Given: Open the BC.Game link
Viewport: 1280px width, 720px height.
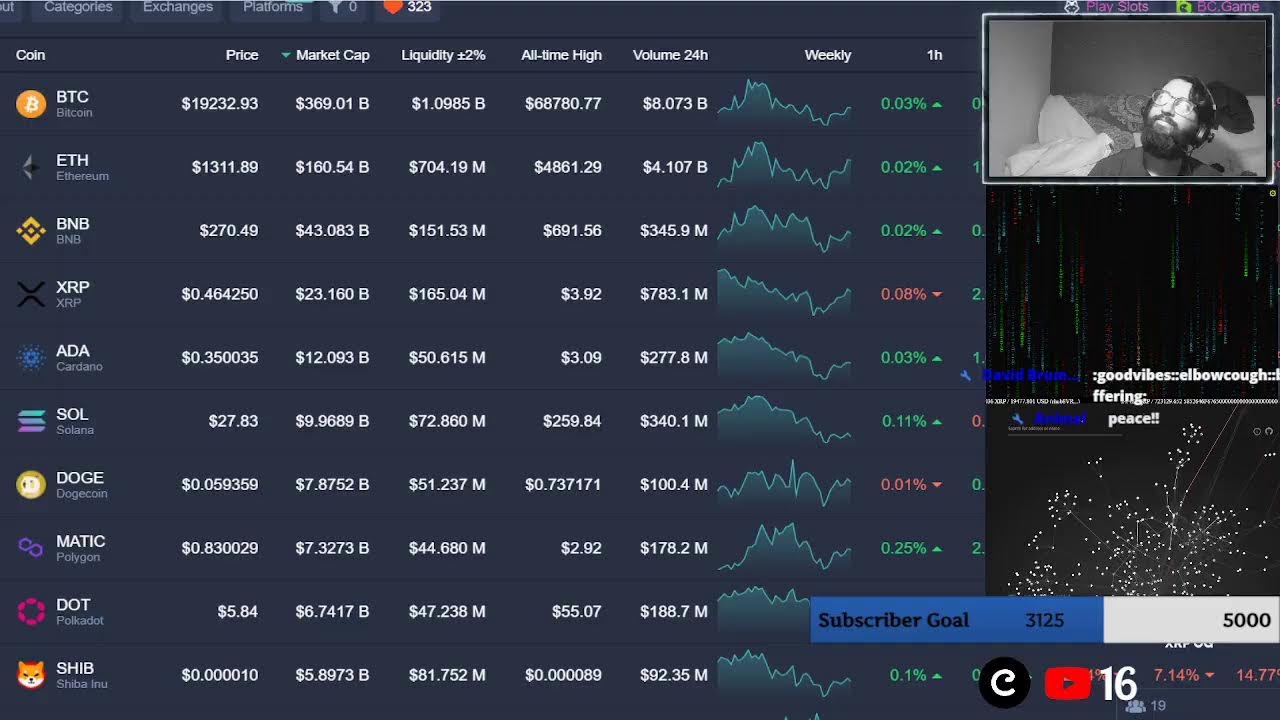Looking at the screenshot, I should click(1228, 7).
